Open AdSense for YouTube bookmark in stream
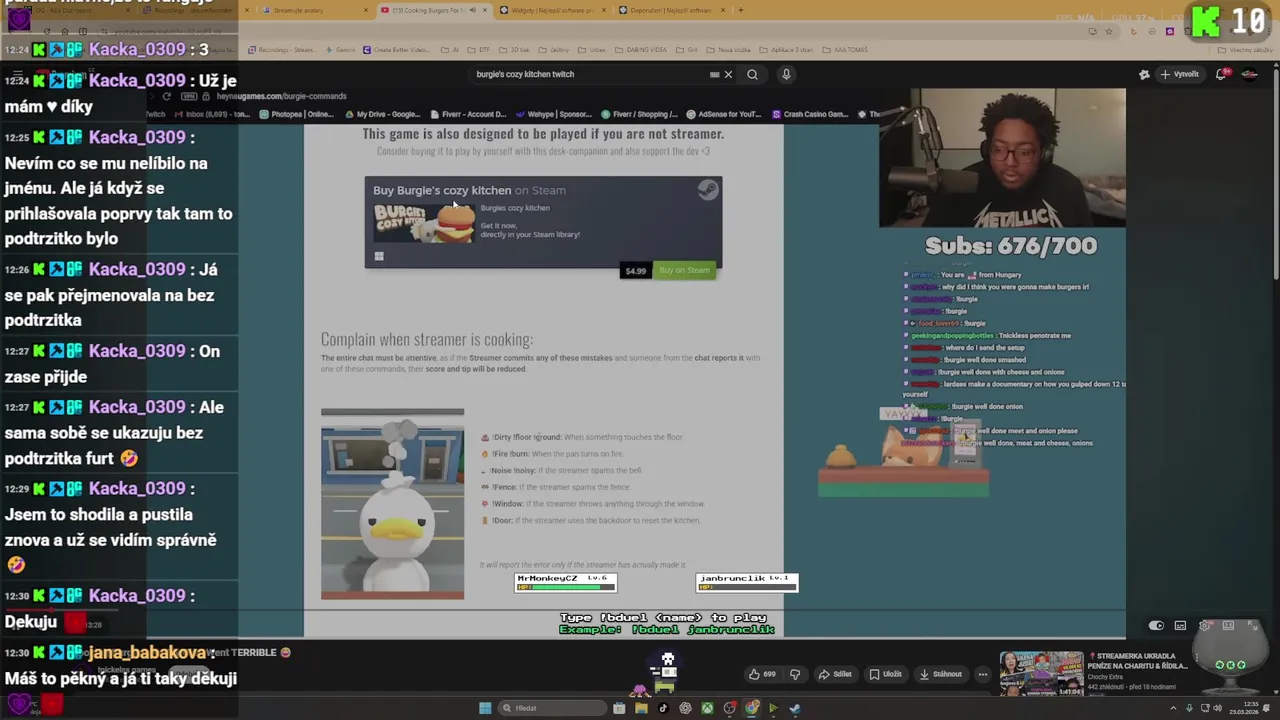The height and width of the screenshot is (720, 1280). pyautogui.click(x=724, y=114)
